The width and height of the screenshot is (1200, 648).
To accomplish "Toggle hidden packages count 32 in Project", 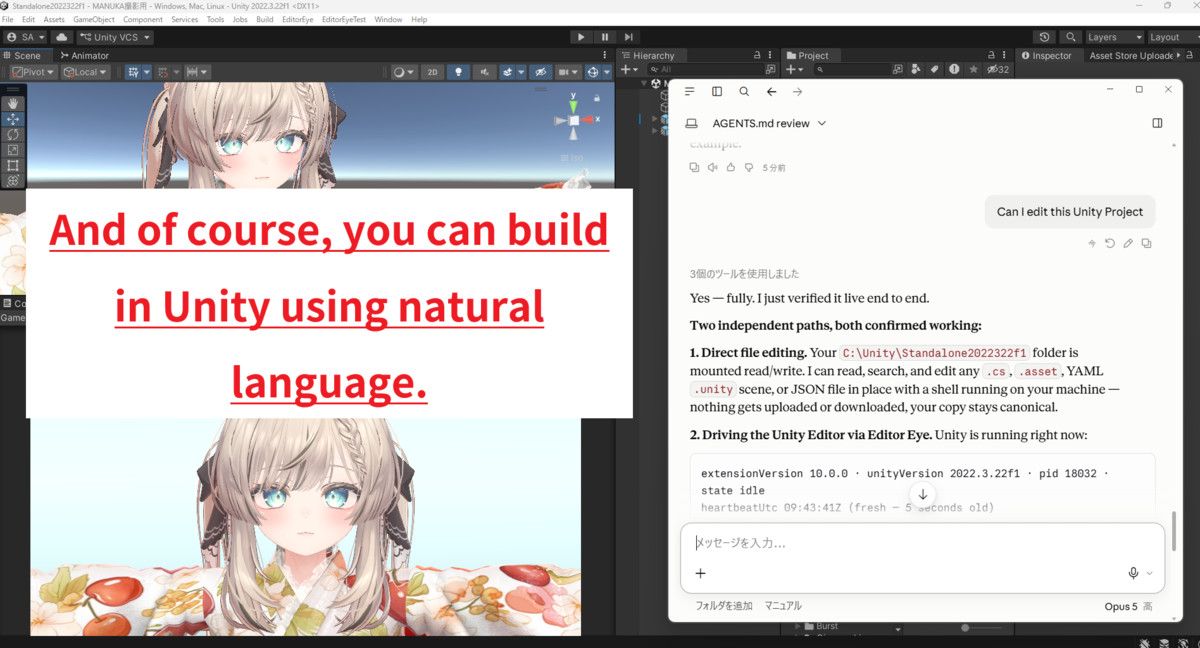I will click(998, 70).
